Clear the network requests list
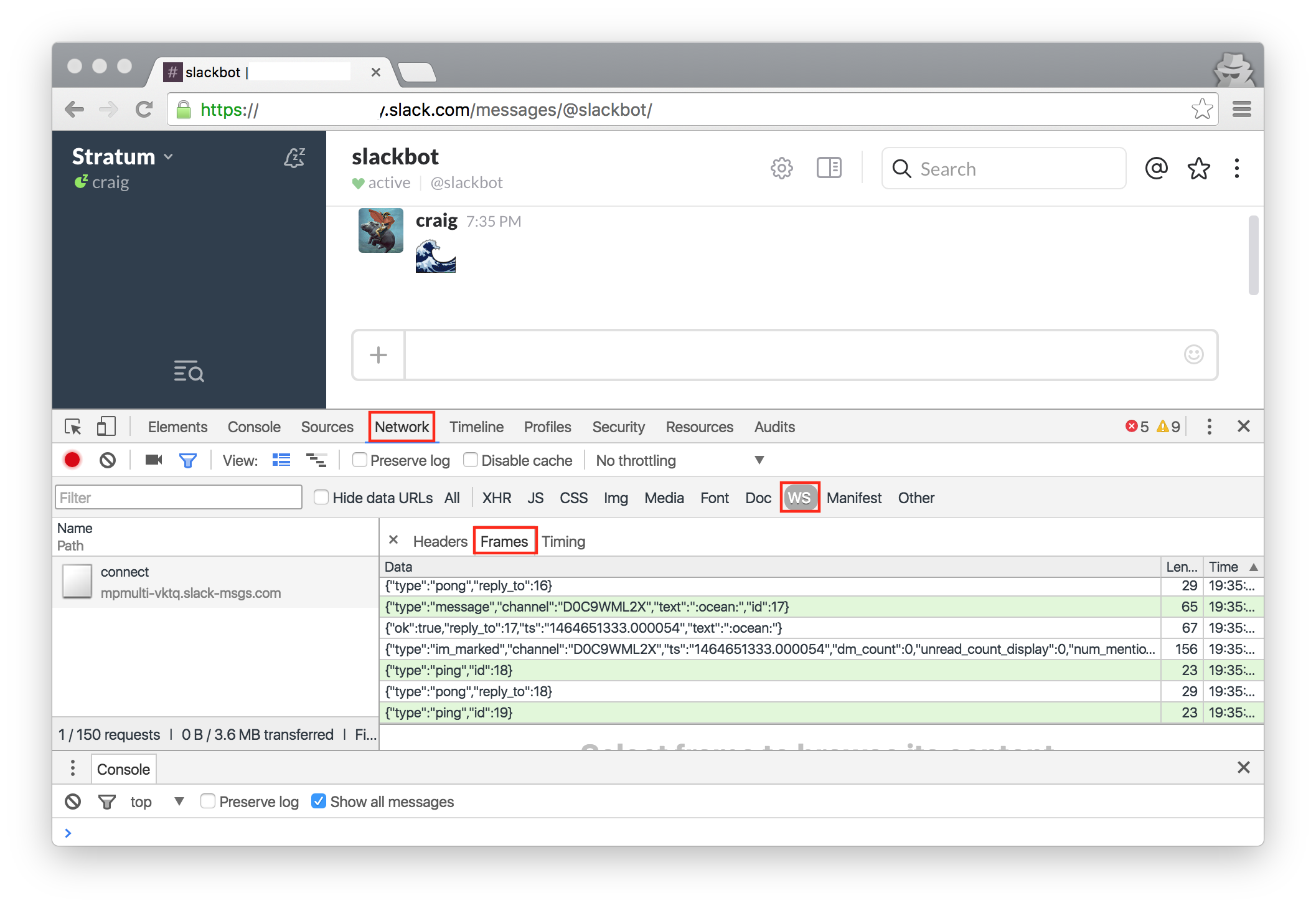Image resolution: width=1316 pixels, height=908 pixels. coord(109,460)
